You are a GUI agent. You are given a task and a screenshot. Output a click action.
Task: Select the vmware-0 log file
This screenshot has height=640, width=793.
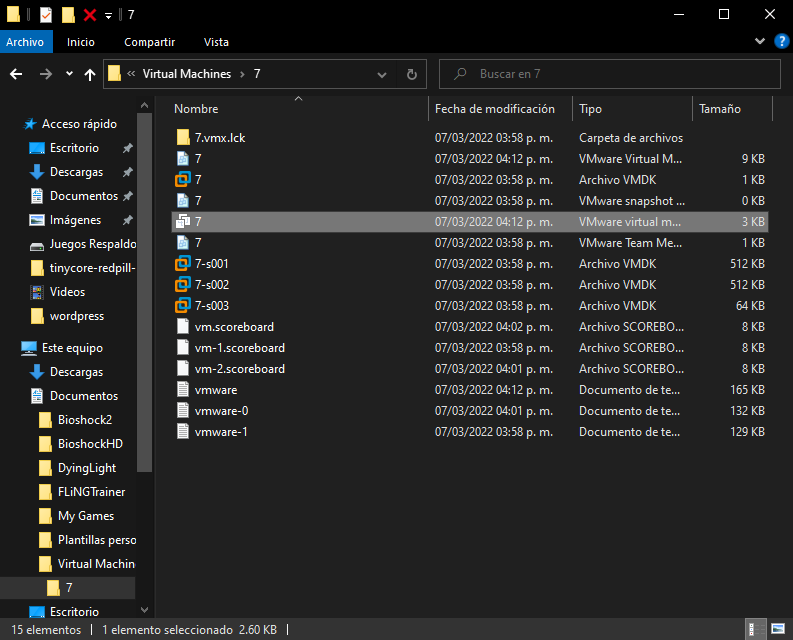(222, 411)
